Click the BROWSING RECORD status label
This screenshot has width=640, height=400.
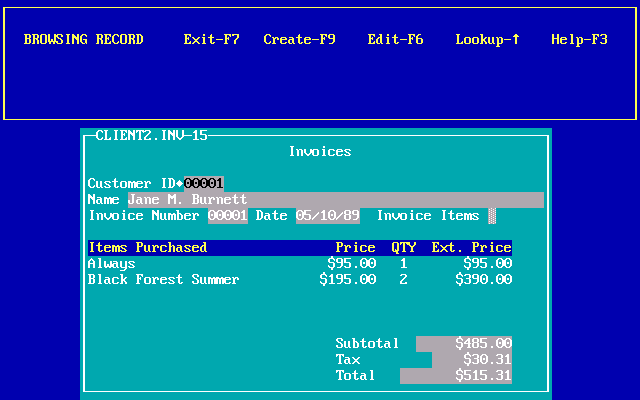click(x=83, y=40)
